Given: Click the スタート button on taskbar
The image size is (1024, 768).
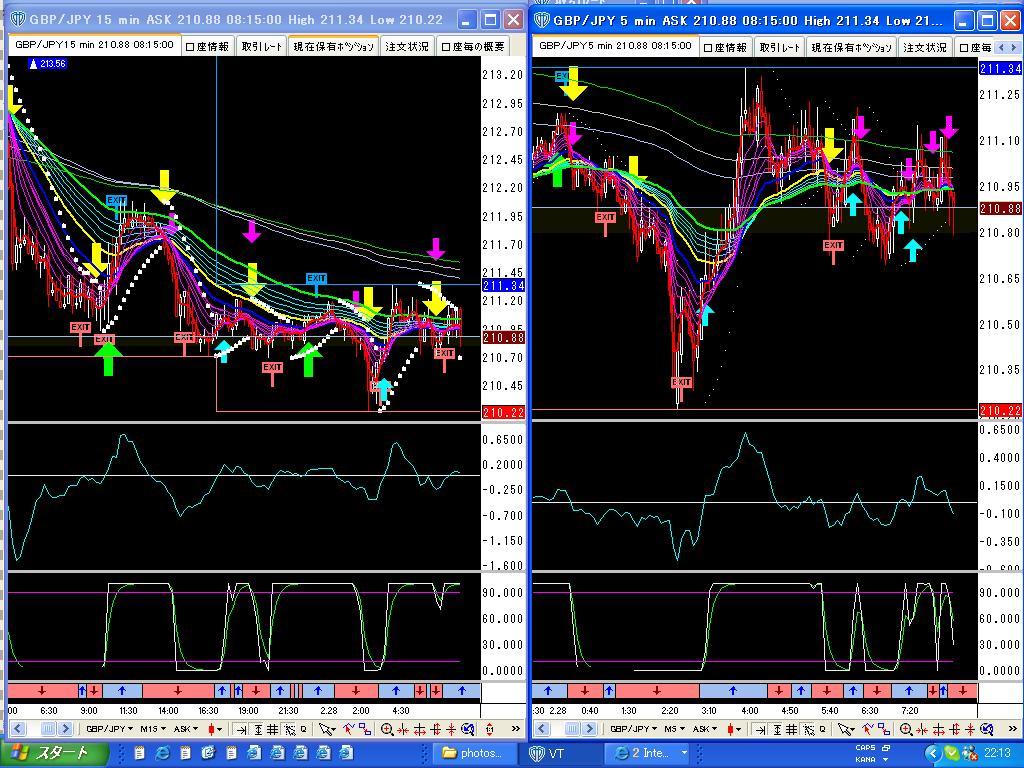Looking at the screenshot, I should pyautogui.click(x=54, y=754).
